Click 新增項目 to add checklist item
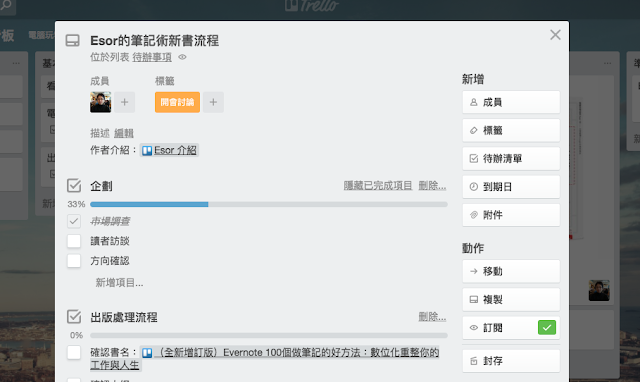 (x=119, y=282)
